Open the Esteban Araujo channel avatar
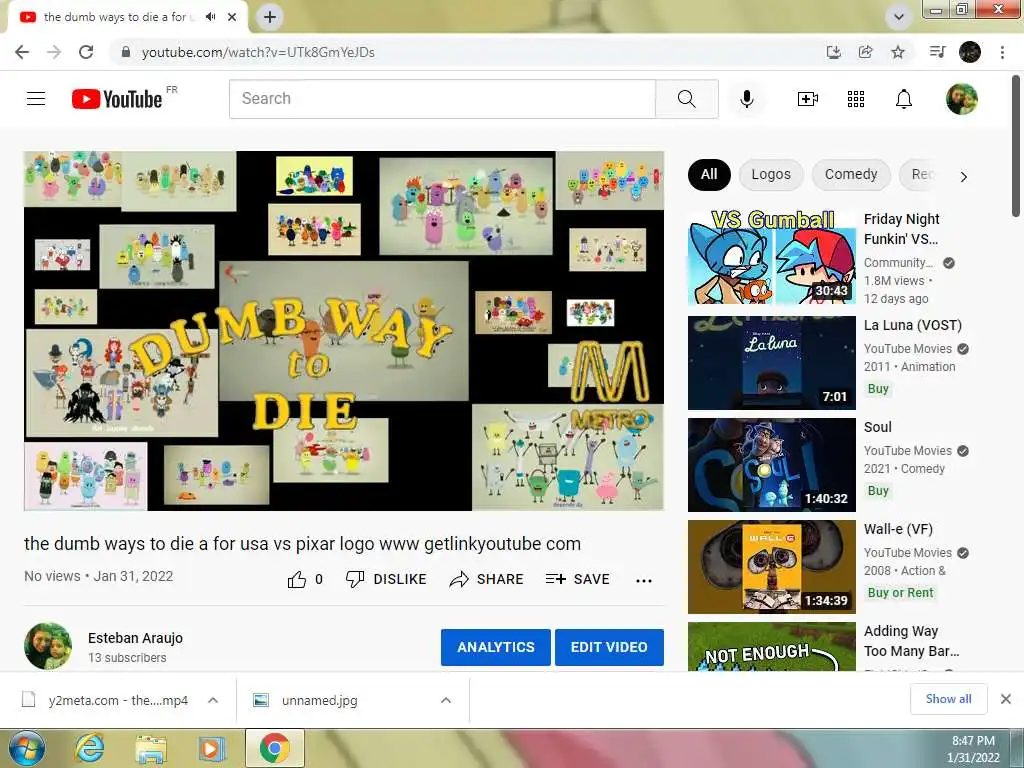1024x768 pixels. click(x=48, y=647)
